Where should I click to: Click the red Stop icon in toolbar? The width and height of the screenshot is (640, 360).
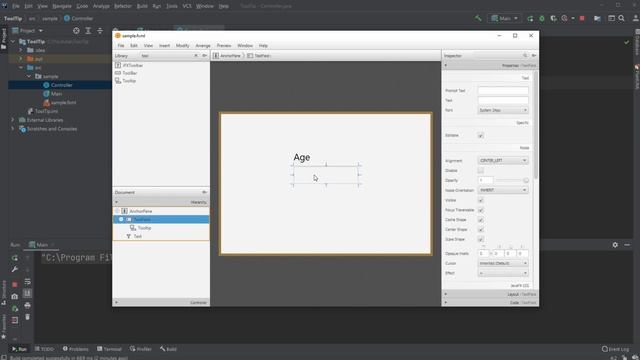pos(582,18)
